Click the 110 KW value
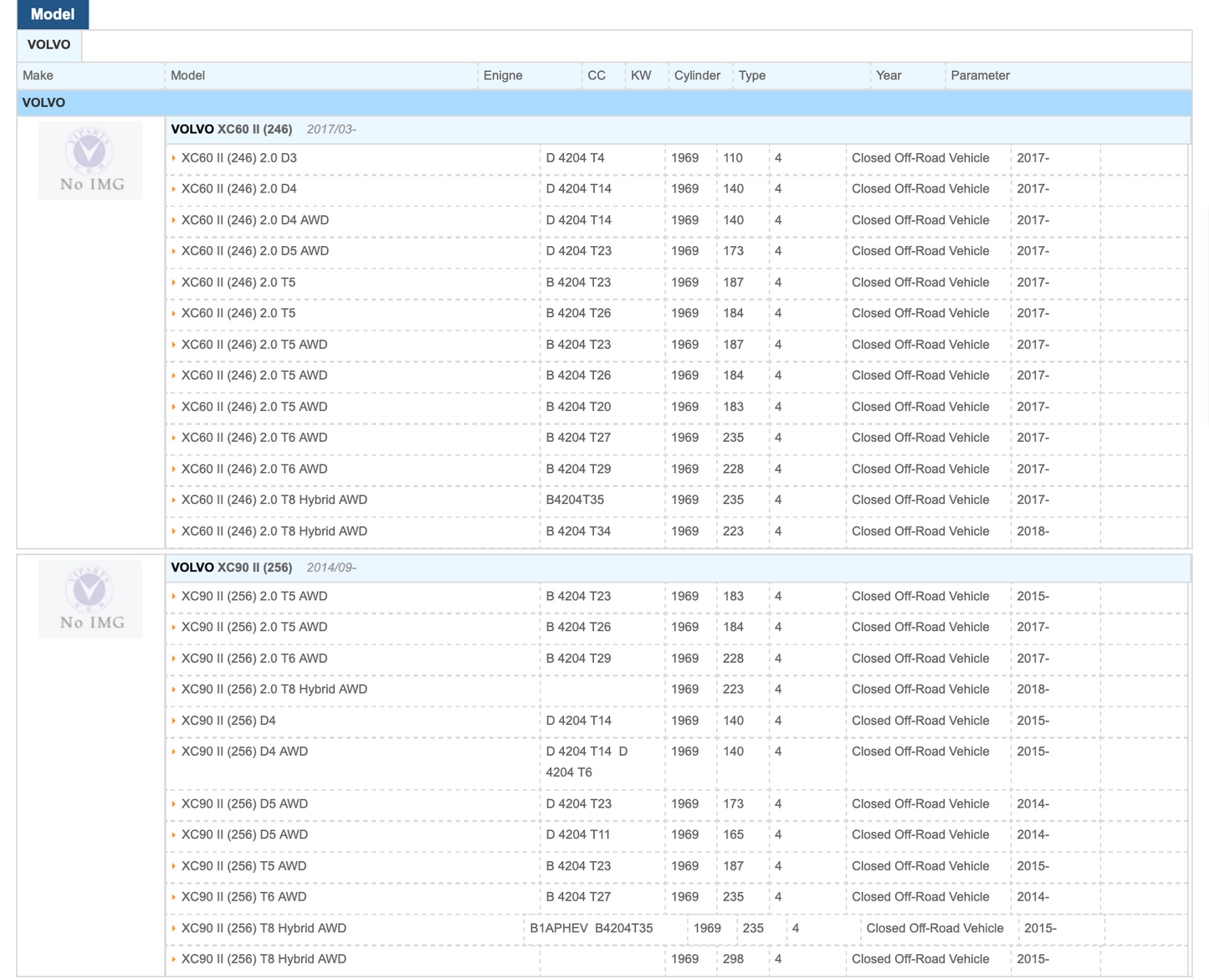This screenshot has width=1209, height=980. tap(733, 158)
